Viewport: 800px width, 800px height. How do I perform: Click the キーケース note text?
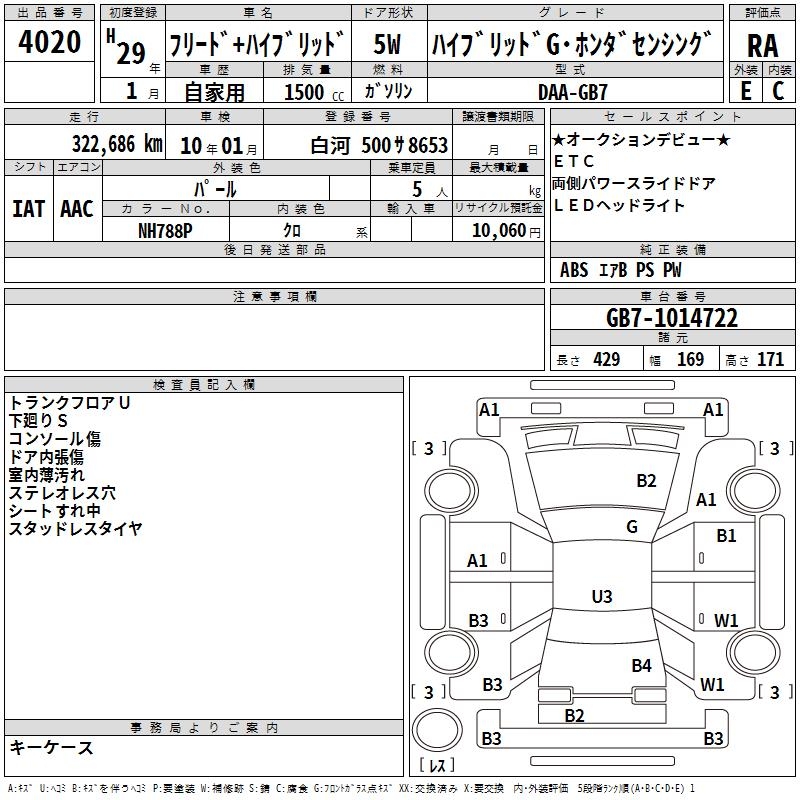click(x=51, y=747)
